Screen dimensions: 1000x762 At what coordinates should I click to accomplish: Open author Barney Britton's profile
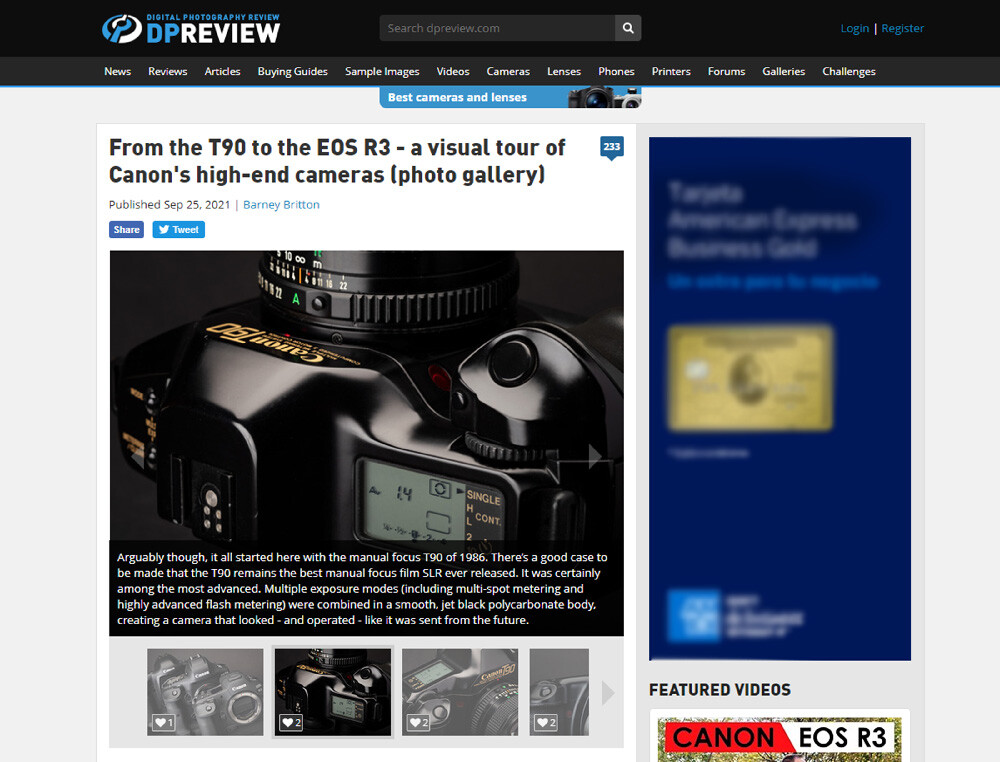click(281, 205)
